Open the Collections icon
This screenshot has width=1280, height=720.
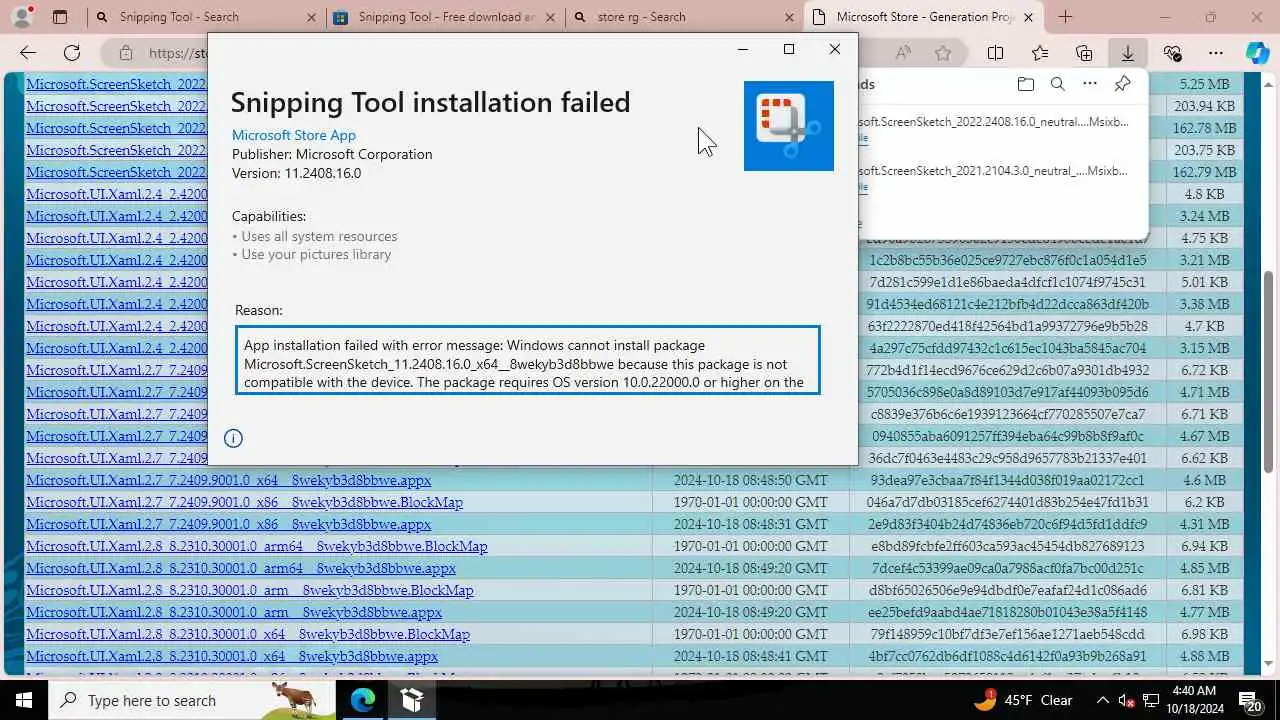(x=1084, y=53)
